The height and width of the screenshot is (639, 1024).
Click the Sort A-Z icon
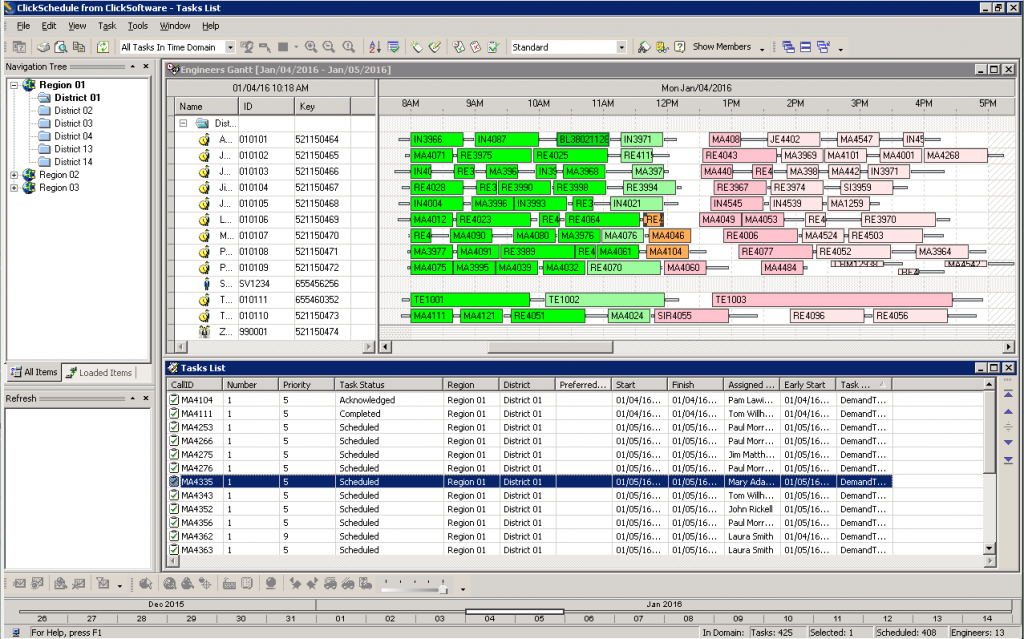coord(374,47)
